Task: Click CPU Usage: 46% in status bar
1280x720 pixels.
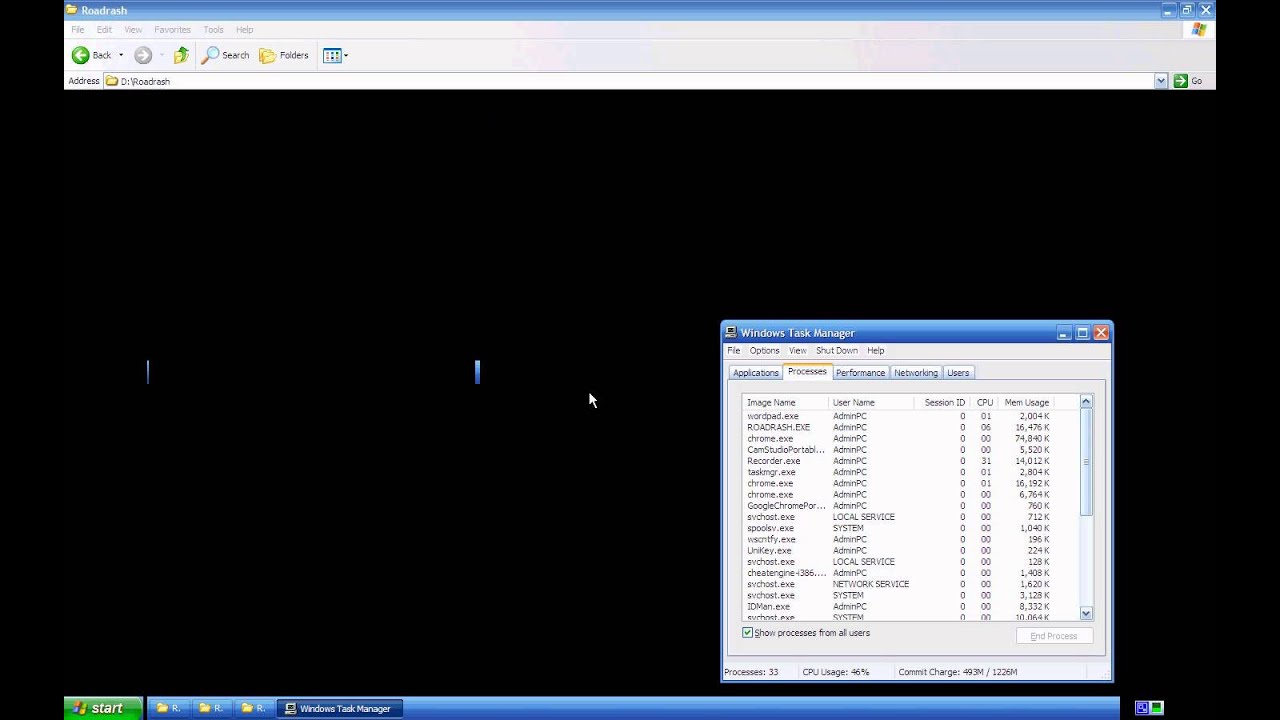Action: click(x=835, y=672)
